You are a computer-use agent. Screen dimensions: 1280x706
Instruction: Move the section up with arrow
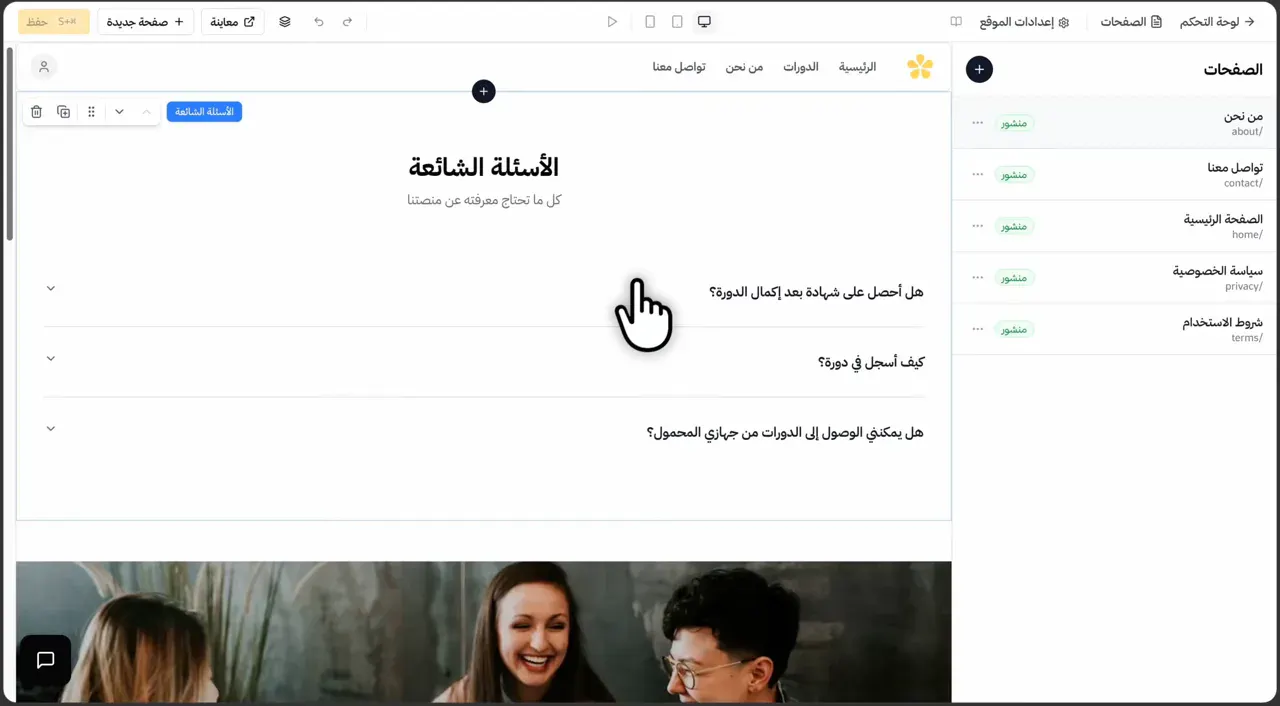[146, 112]
